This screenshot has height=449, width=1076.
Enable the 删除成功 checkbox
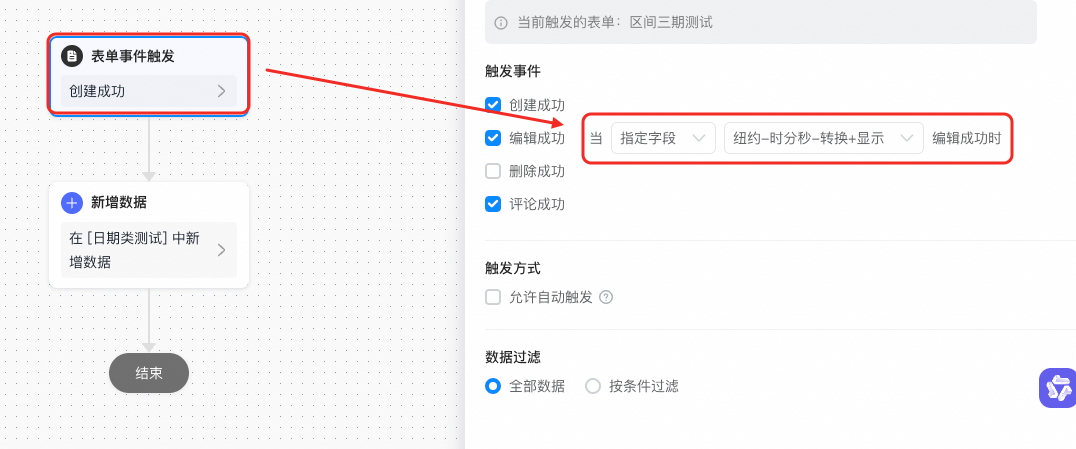click(493, 171)
